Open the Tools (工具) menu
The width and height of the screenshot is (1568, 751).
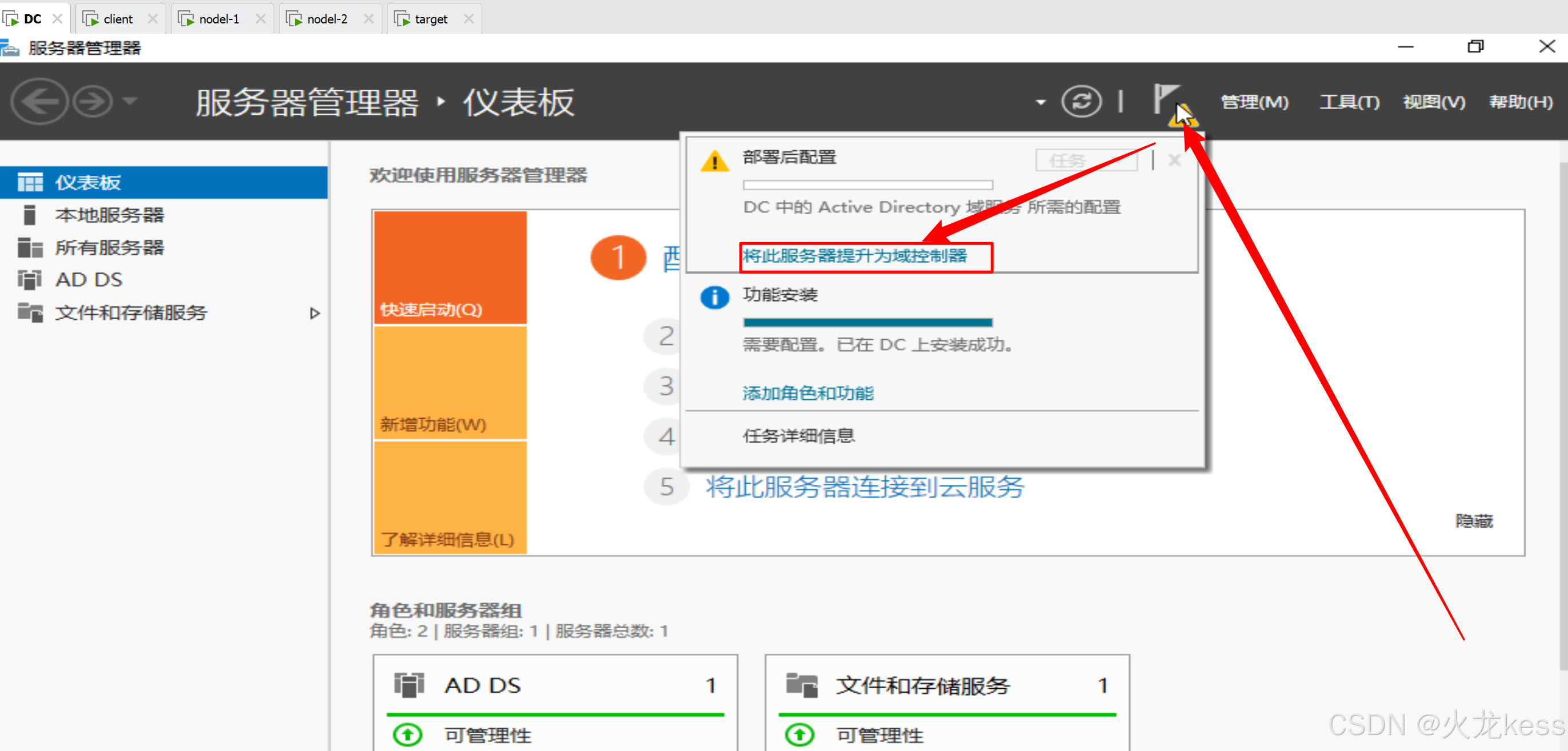[1349, 102]
